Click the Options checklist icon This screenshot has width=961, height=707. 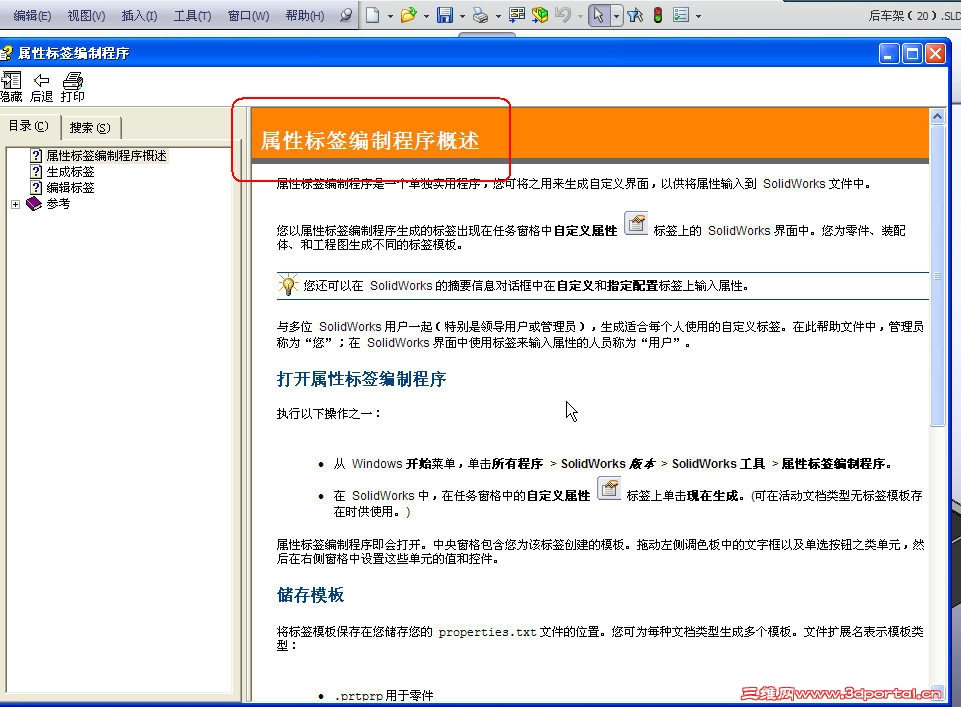(x=681, y=15)
